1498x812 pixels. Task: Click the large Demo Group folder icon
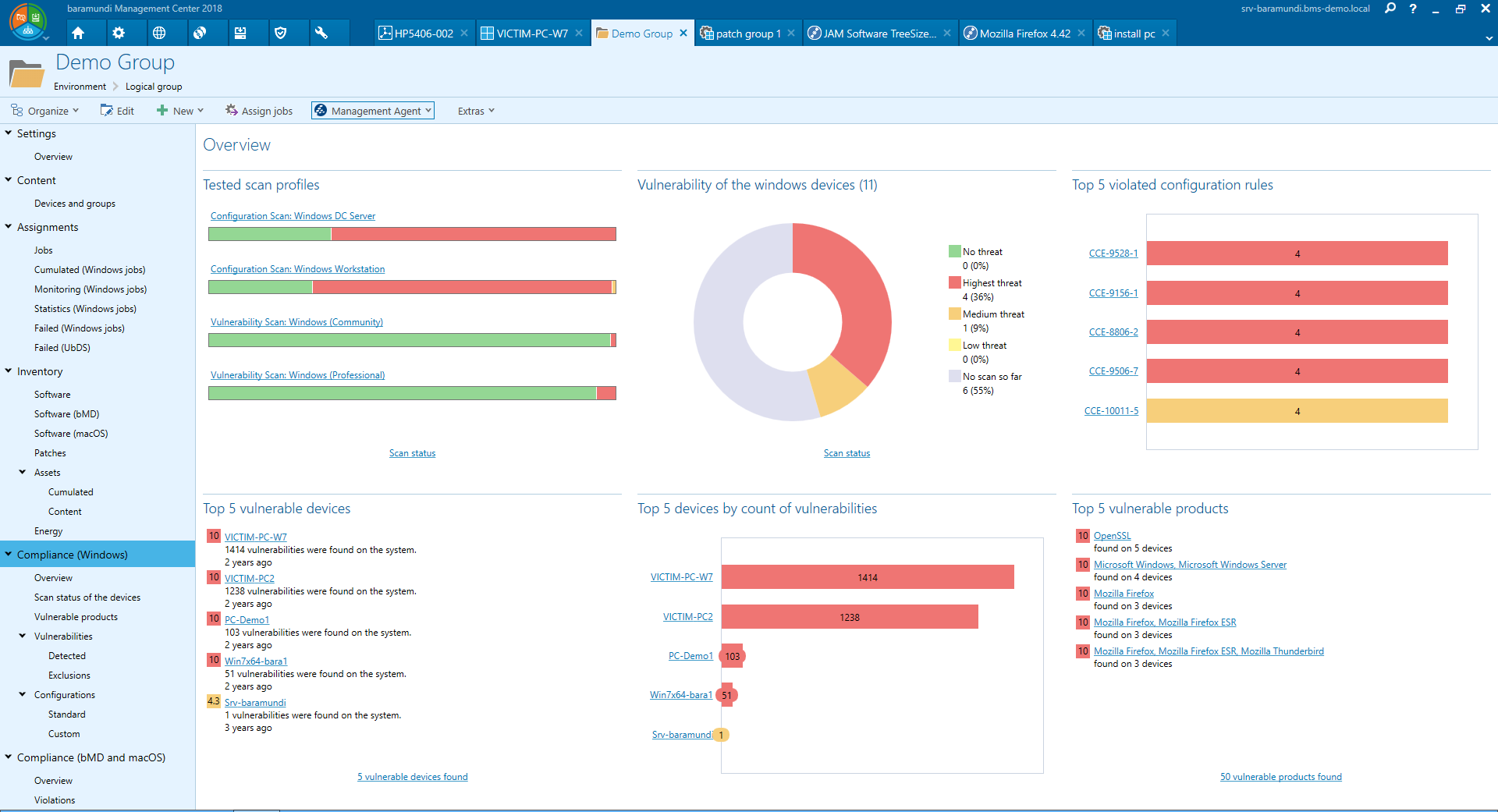[x=27, y=73]
